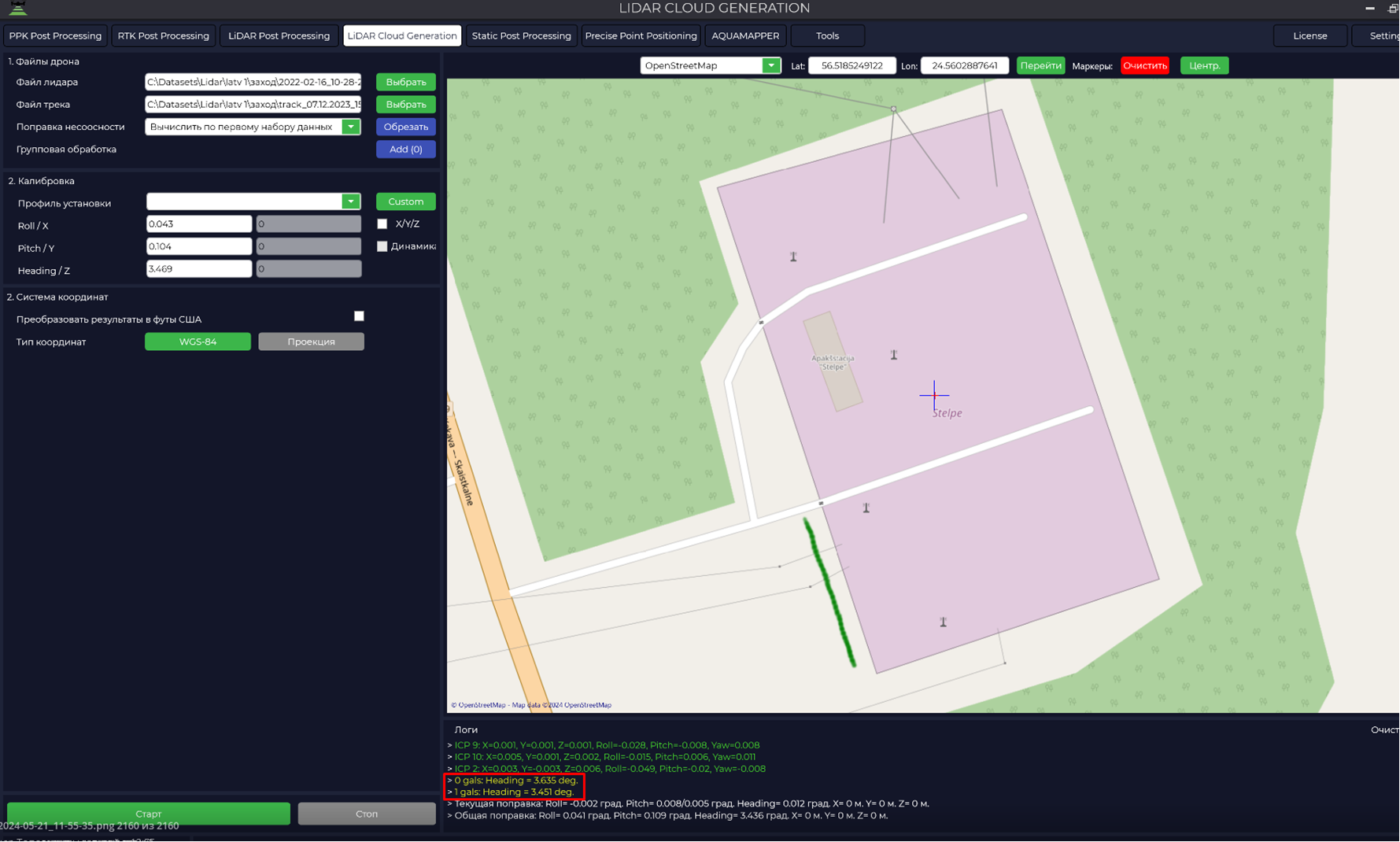Open Precise Point Positioning tab

641,35
